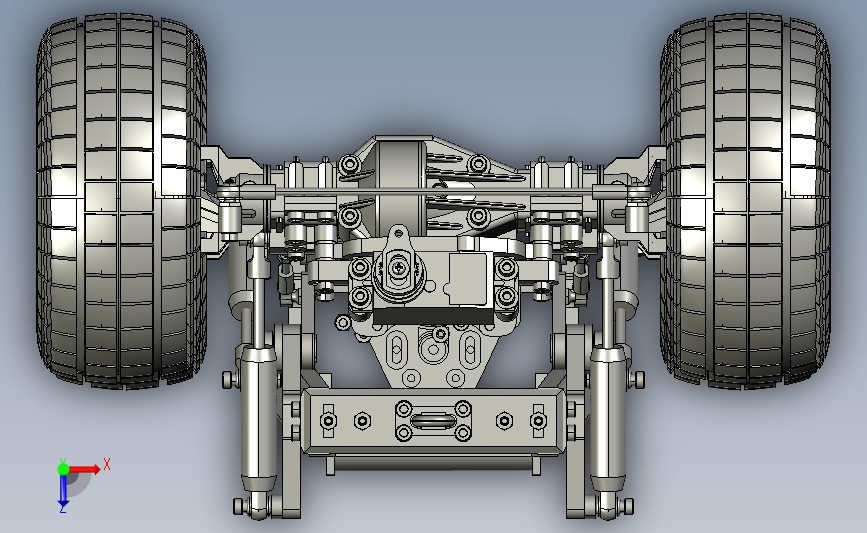
Task: Click the blue Z axis arrow of the triad
Action: 63,490
